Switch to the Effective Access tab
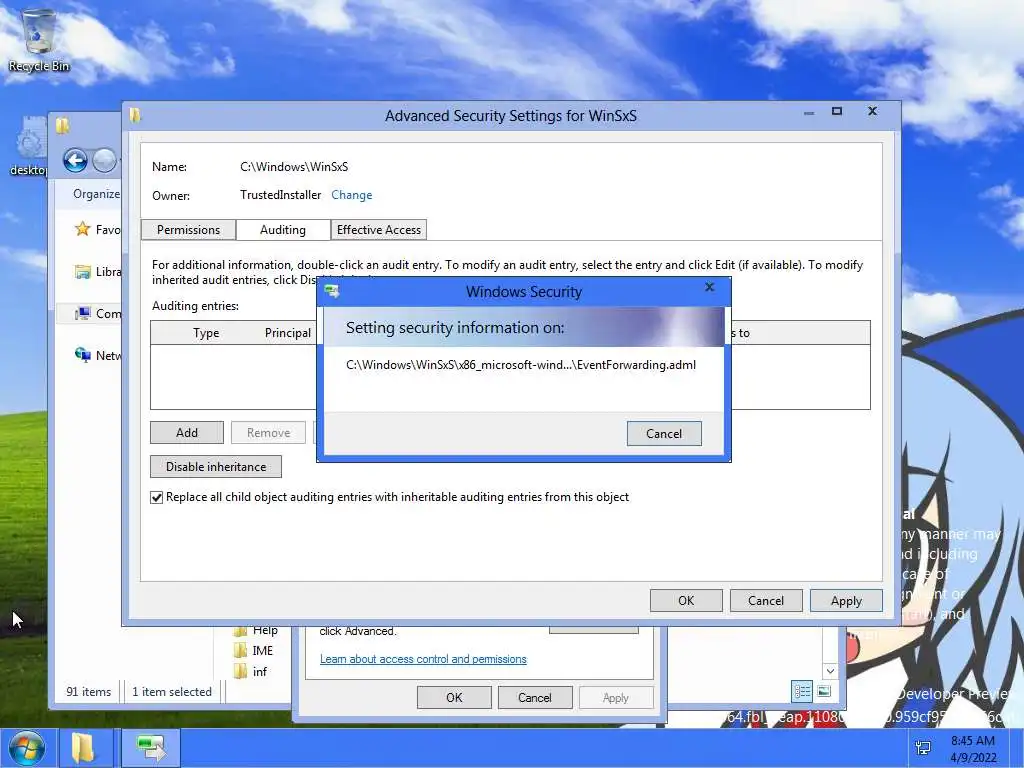Viewport: 1024px width, 768px height. 379,230
